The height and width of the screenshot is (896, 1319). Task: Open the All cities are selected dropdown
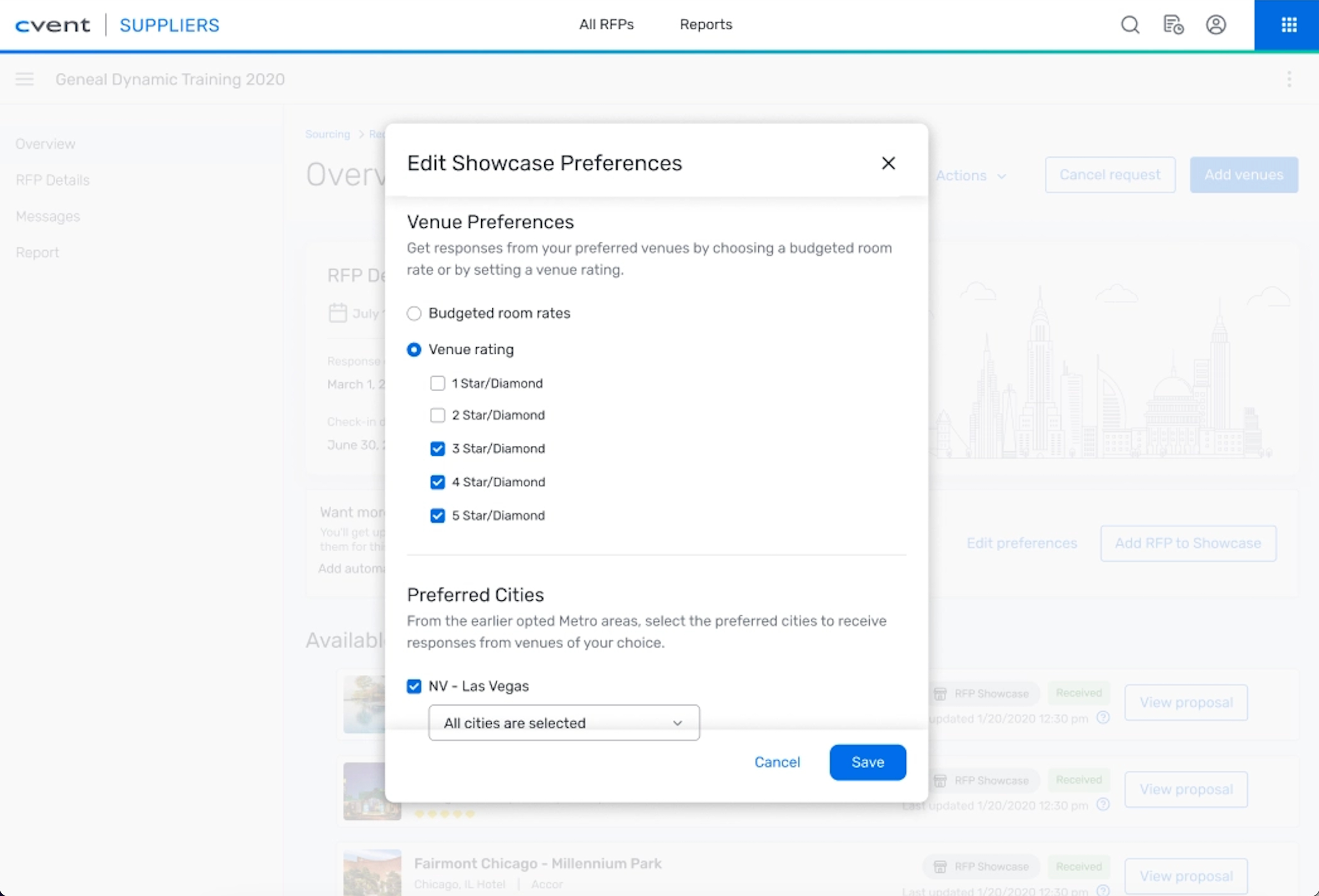coord(564,723)
